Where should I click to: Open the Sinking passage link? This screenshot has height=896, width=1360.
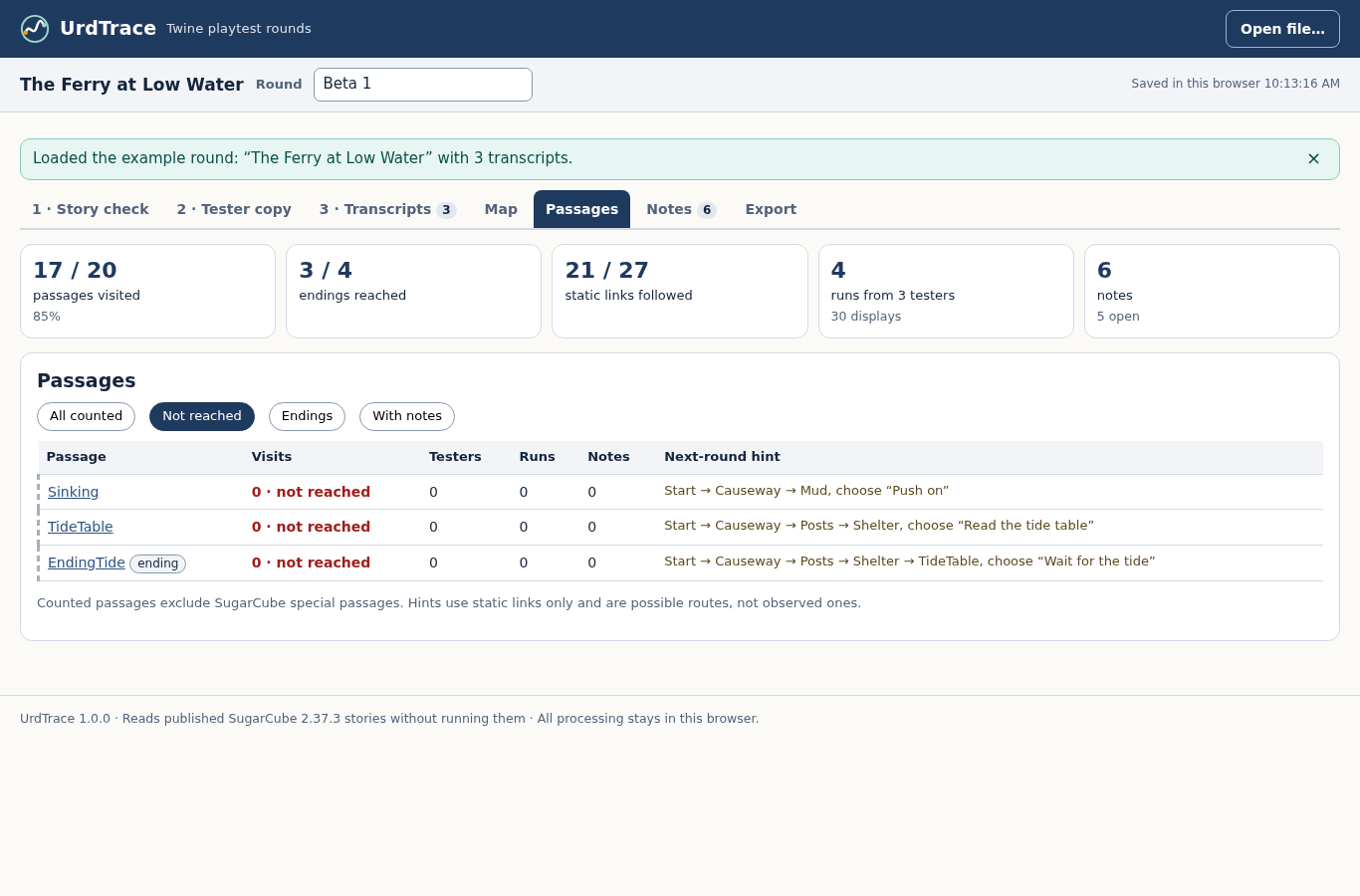pyautogui.click(x=73, y=492)
